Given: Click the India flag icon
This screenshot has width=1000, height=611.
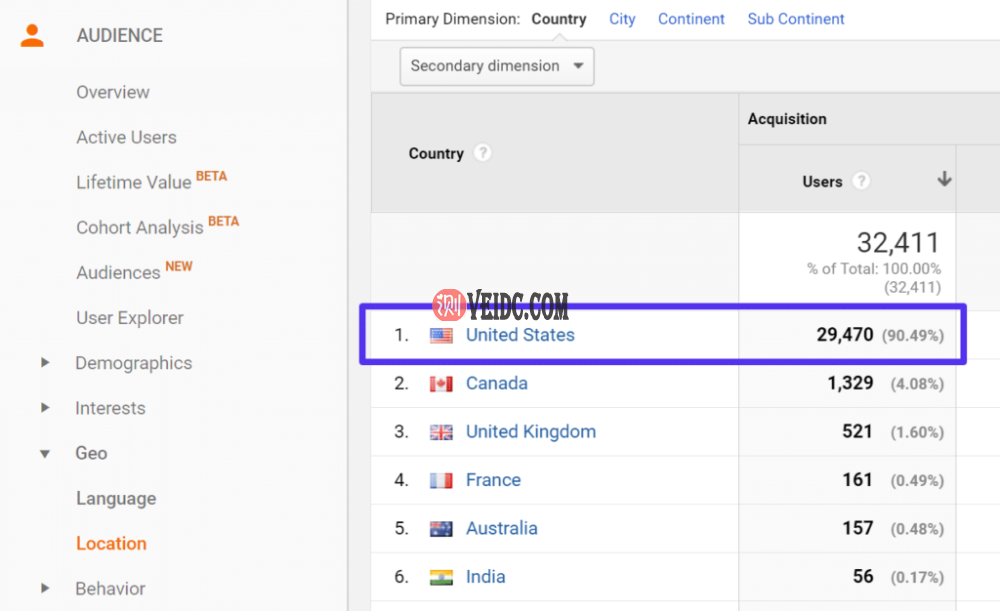Looking at the screenshot, I should 441,577.
